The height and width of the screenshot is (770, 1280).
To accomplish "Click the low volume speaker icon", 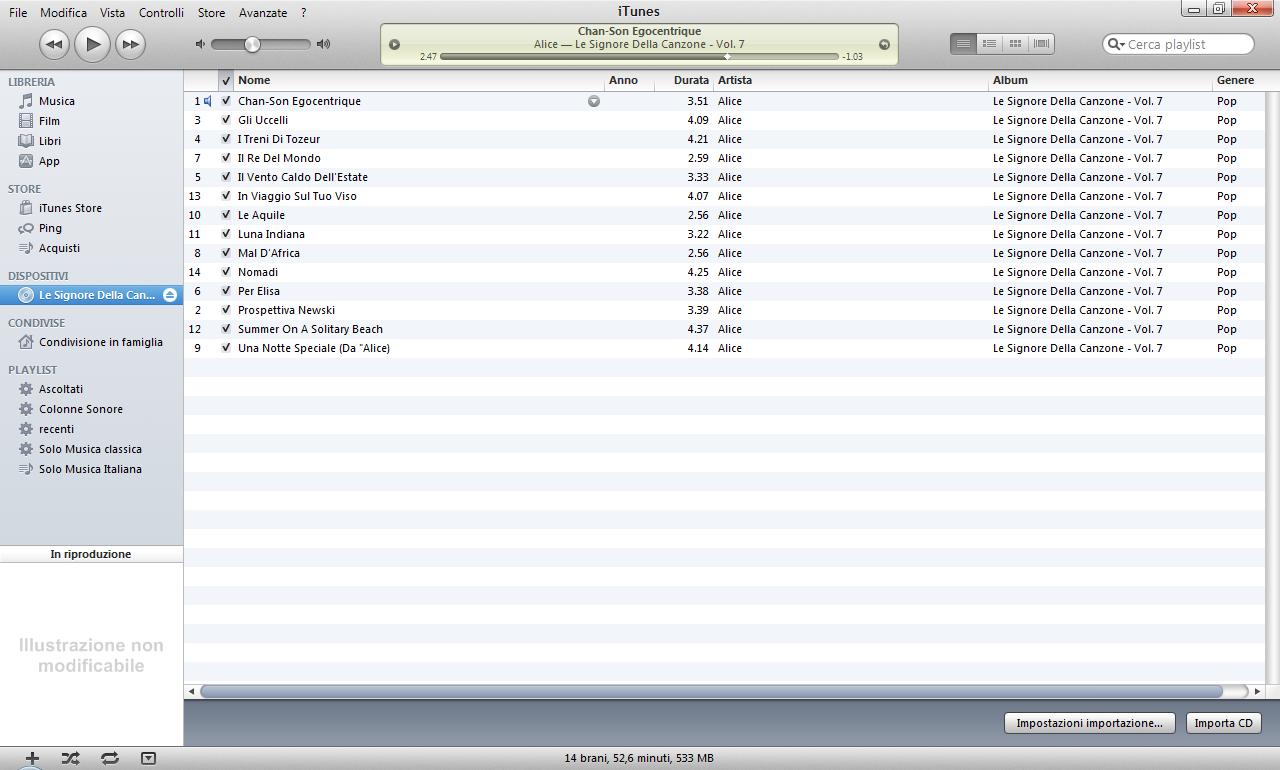I will click(200, 44).
